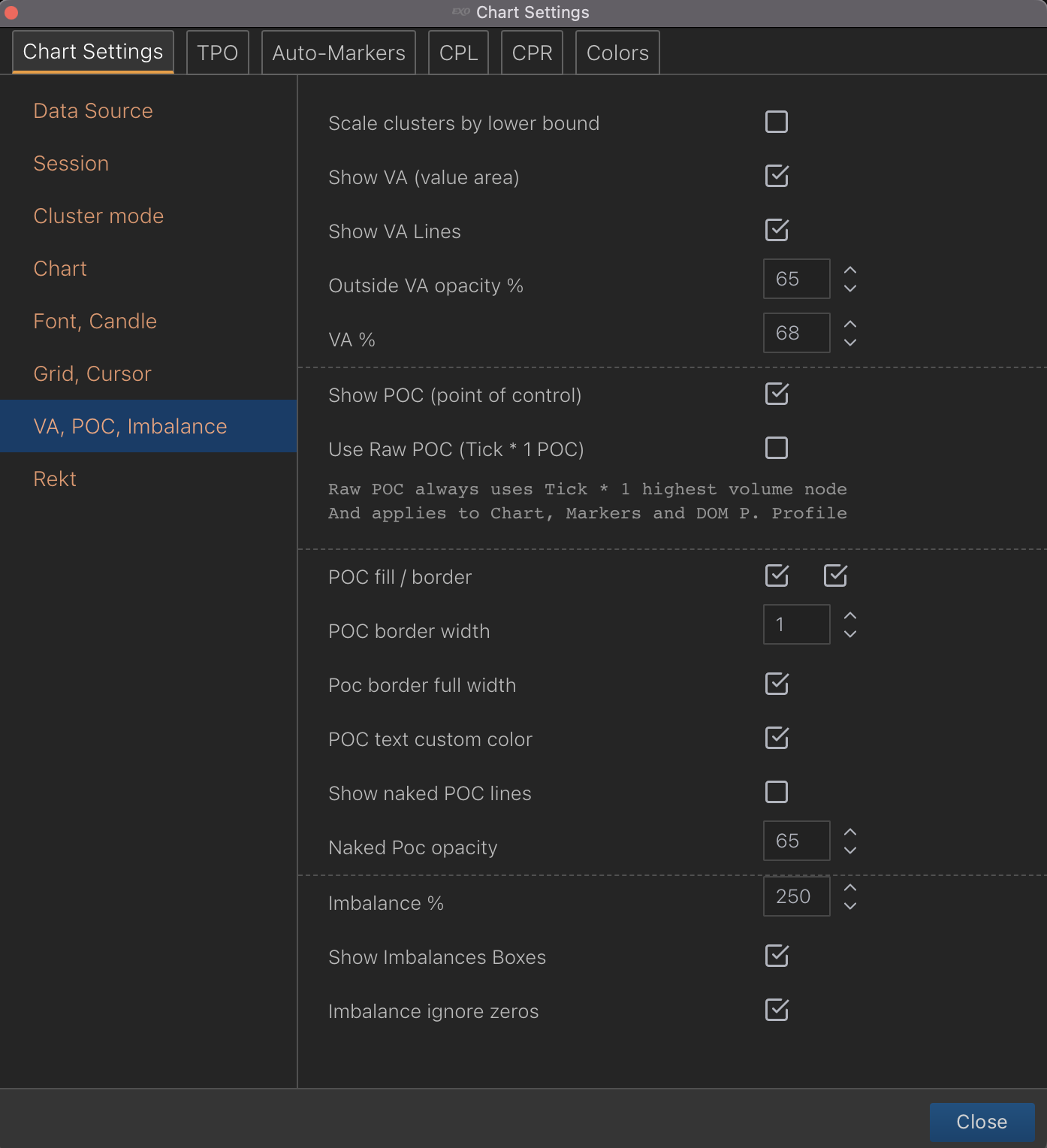The image size is (1047, 1148).
Task: Increase Outside VA opacity % value
Action: click(850, 270)
